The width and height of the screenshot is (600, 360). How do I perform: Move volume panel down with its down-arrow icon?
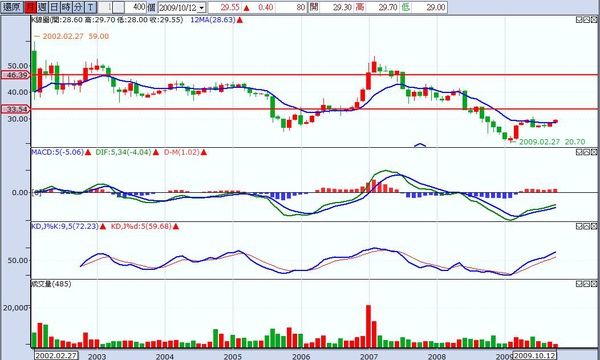coord(579,283)
